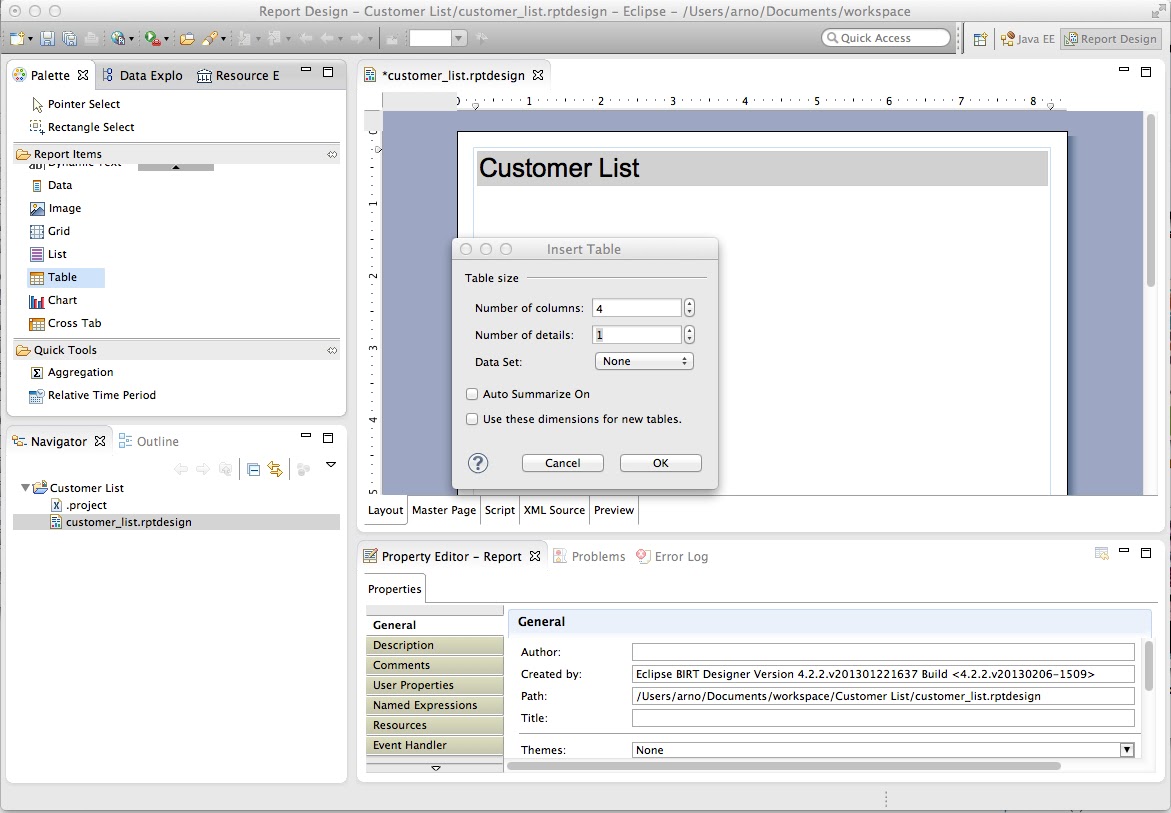
Task: Switch to the Problems tab
Action: (x=590, y=556)
